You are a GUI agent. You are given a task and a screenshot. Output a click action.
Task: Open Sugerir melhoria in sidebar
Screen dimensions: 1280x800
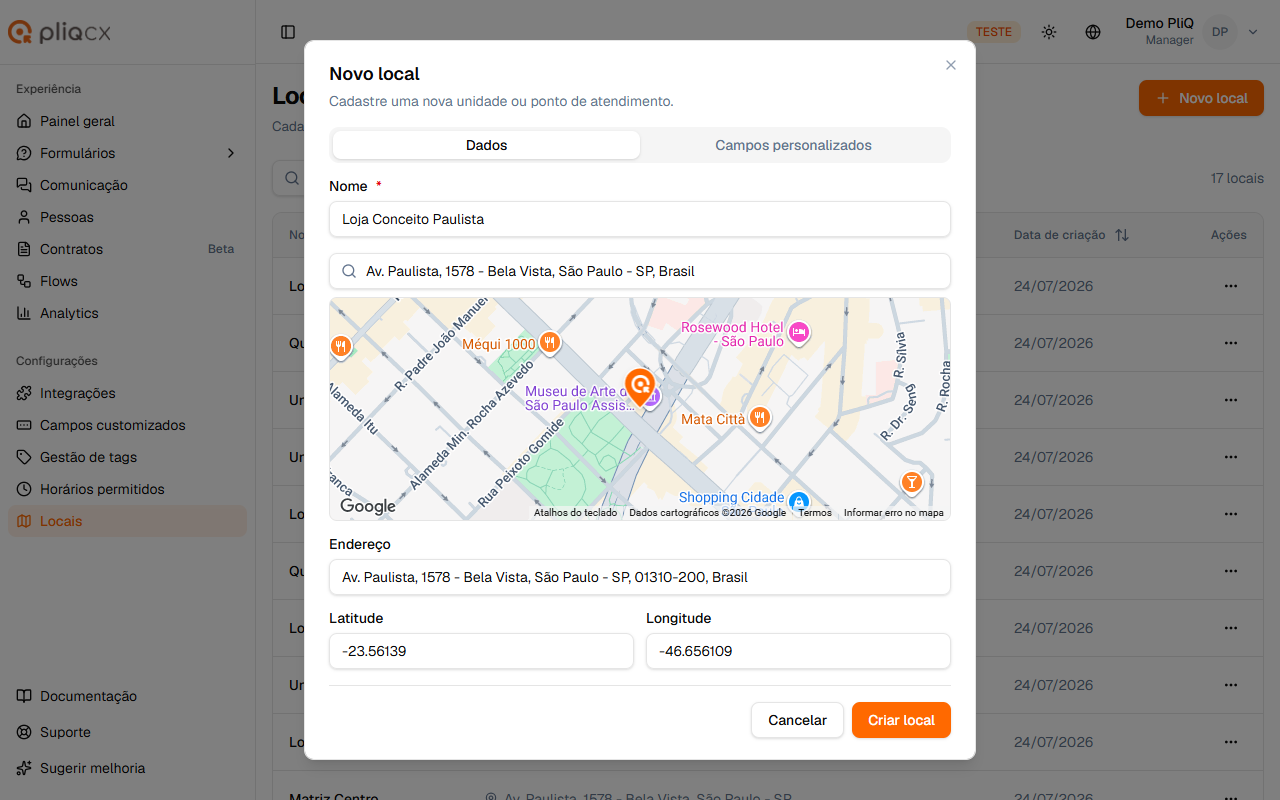point(127,768)
